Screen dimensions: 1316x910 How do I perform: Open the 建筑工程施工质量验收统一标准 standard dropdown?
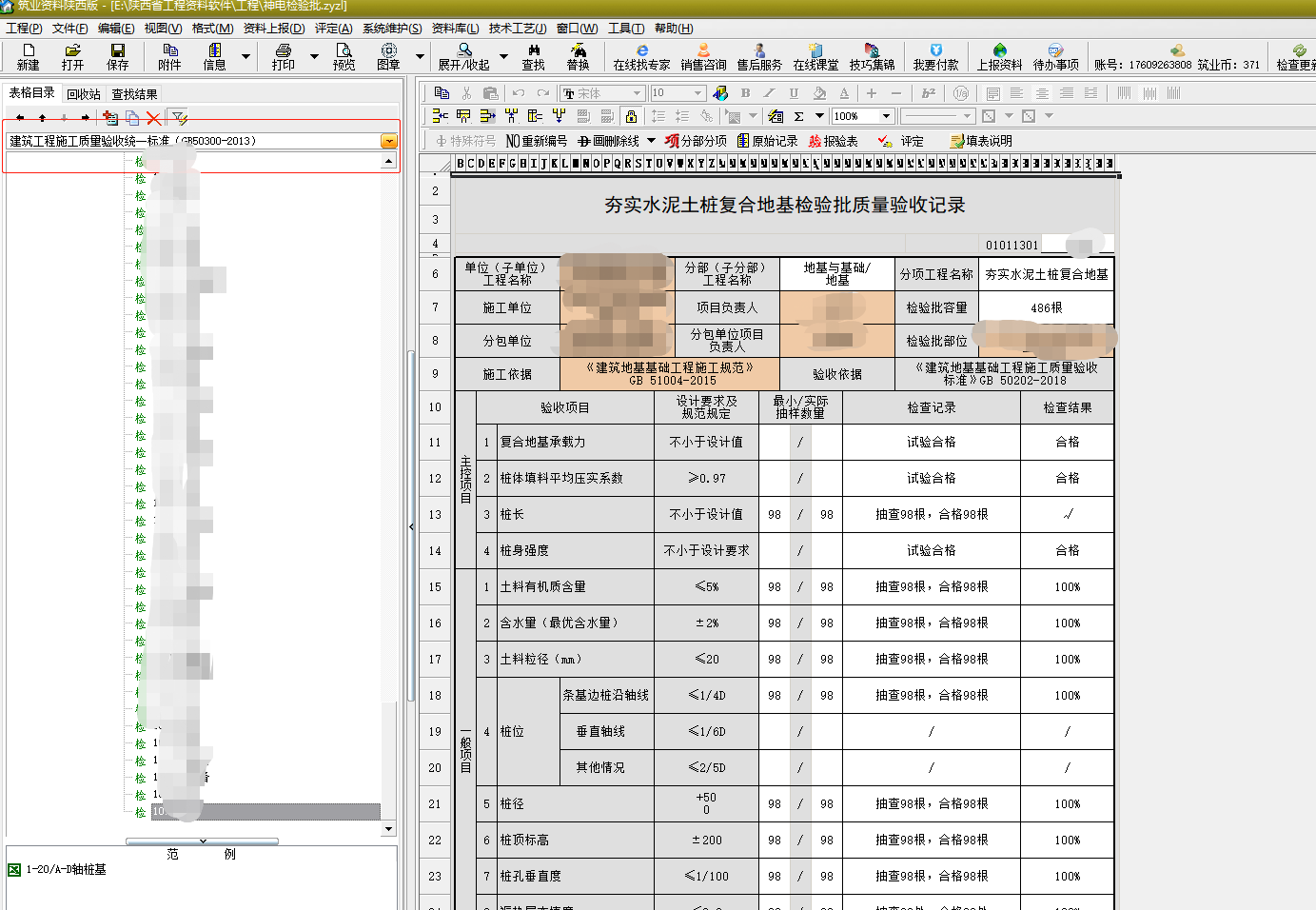tap(388, 141)
